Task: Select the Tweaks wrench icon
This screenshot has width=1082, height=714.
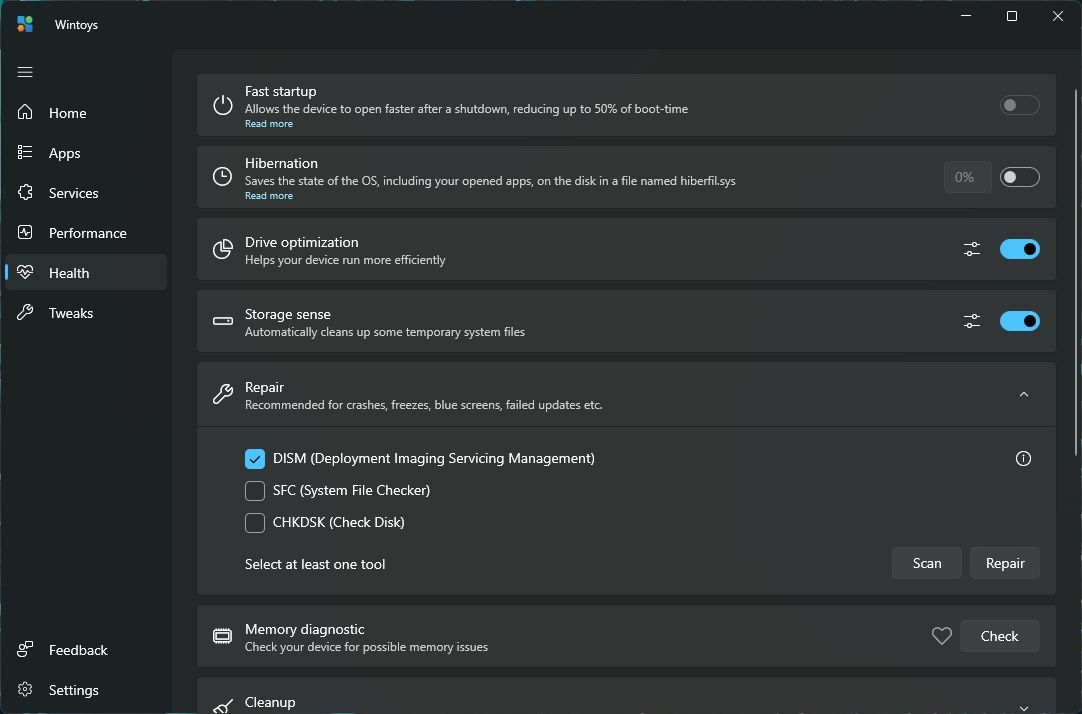Action: (x=25, y=312)
